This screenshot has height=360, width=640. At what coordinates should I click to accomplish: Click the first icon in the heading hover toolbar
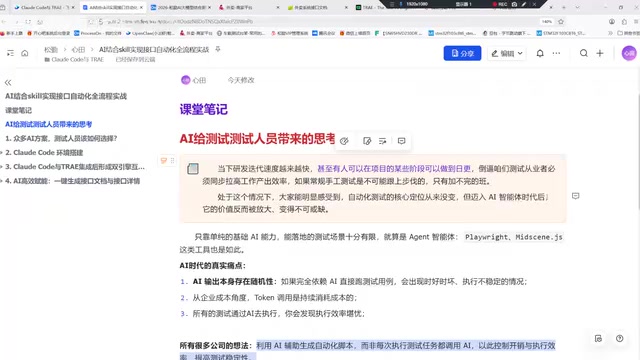pos(344,141)
